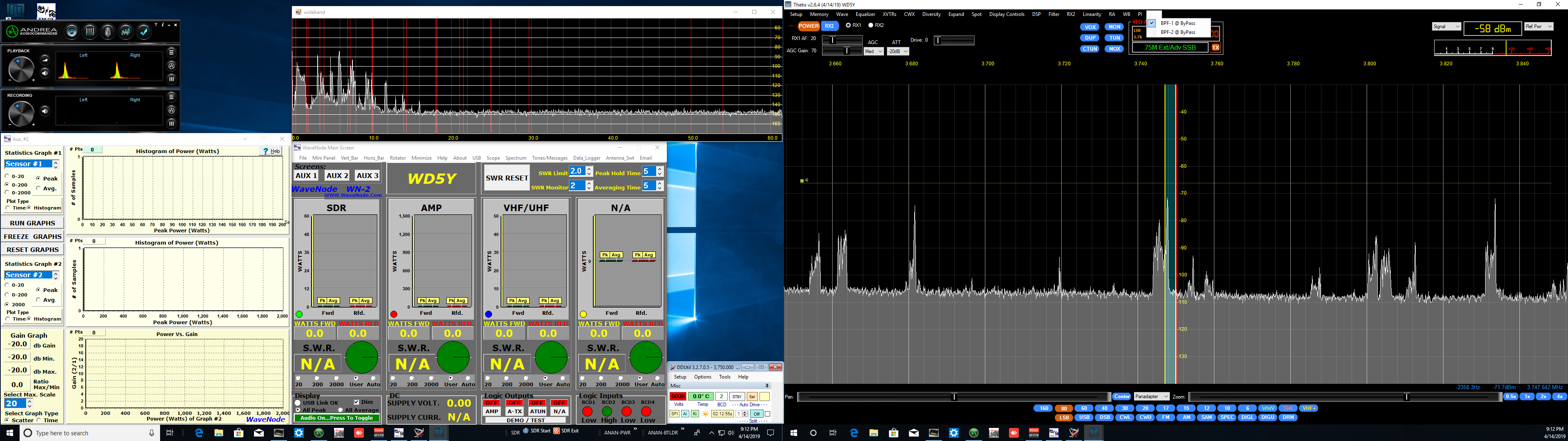Image resolution: width=1568 pixels, height=441 pixels.
Task: Click the 75M Ext/Adv SSB band text field
Action: pos(1170,47)
